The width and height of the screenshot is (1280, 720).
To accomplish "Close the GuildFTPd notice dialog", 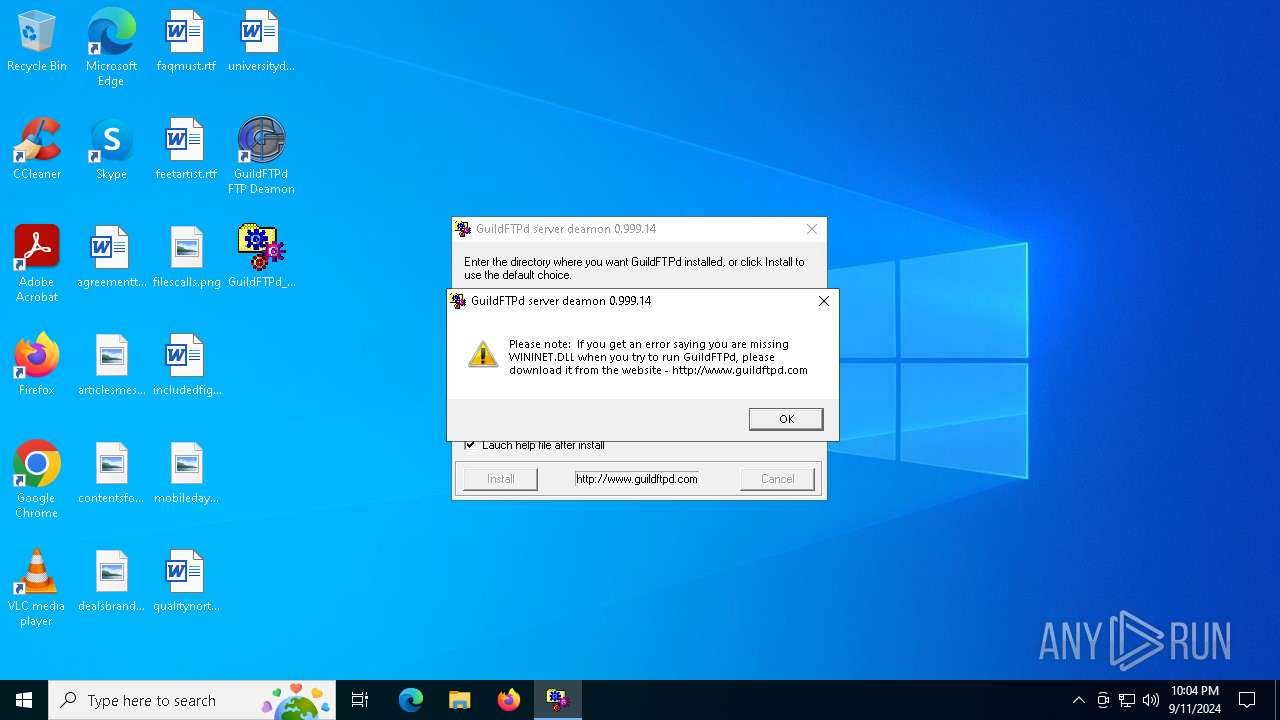I will pos(824,301).
